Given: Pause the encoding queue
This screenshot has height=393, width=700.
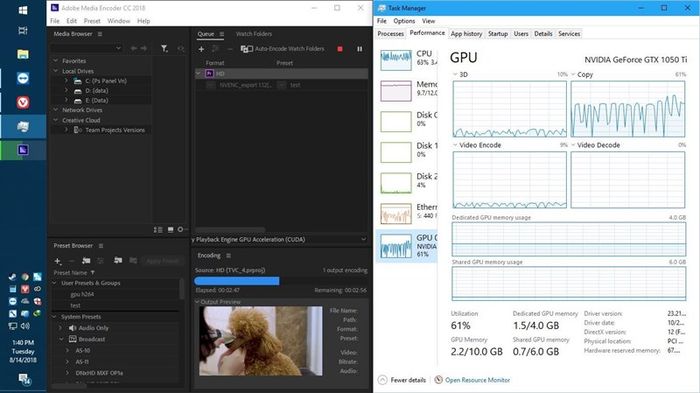Looking at the screenshot, I should click(x=359, y=49).
